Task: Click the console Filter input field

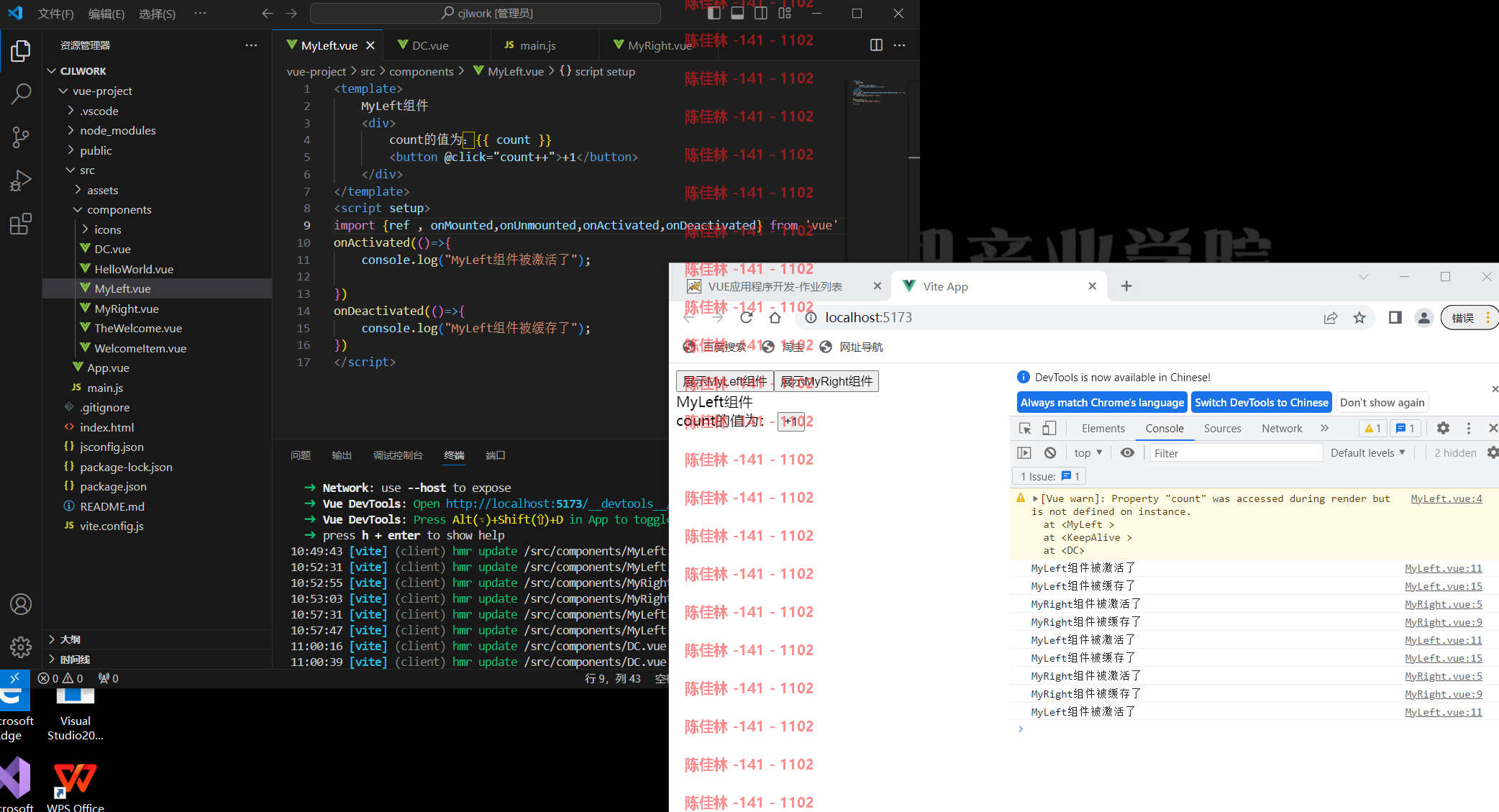Action: coord(1236,453)
